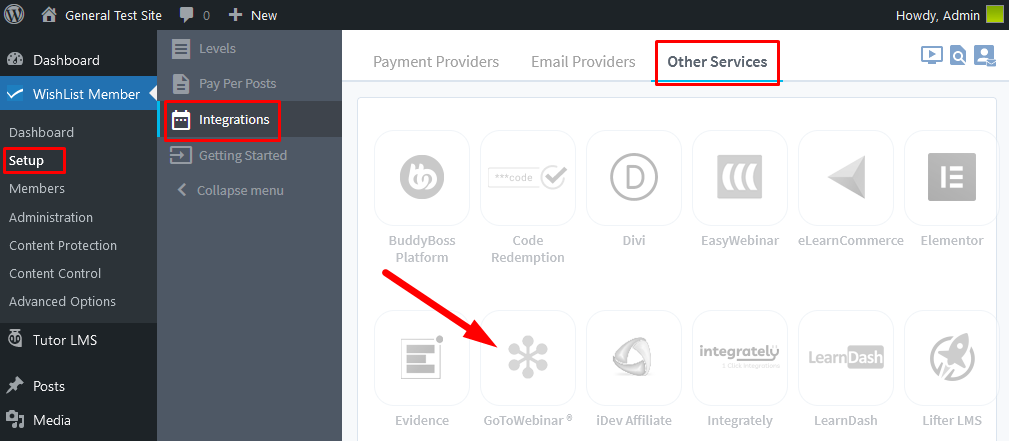
Task: Click the BuddyBoss Platform label text
Action: tap(422, 249)
